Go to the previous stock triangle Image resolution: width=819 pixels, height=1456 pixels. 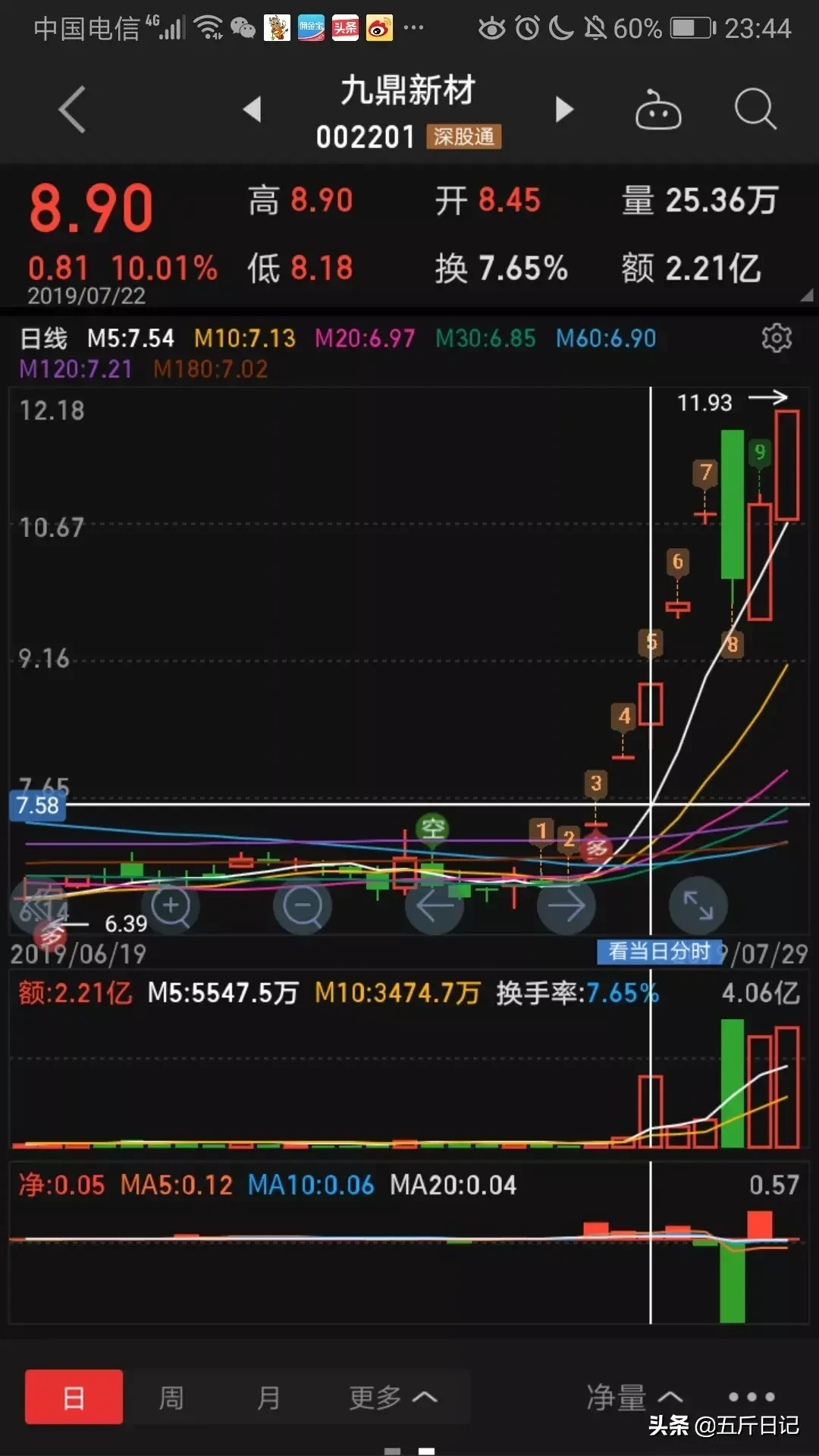(253, 109)
